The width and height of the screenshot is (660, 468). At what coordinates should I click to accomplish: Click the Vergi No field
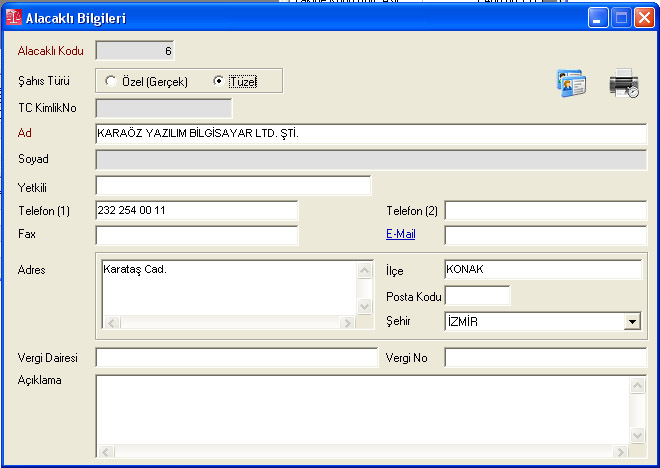546,358
